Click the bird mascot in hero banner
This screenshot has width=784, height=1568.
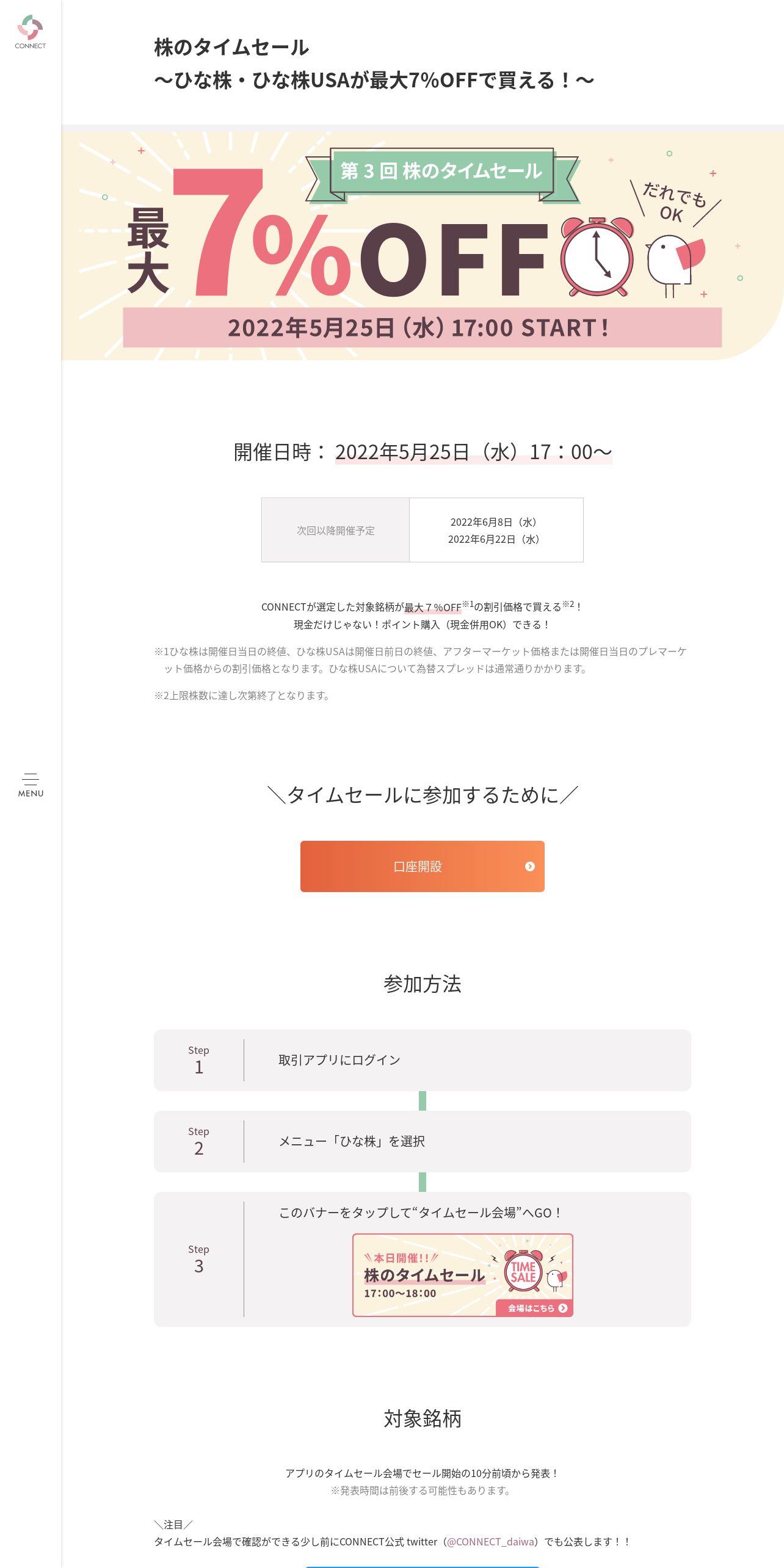point(675,264)
